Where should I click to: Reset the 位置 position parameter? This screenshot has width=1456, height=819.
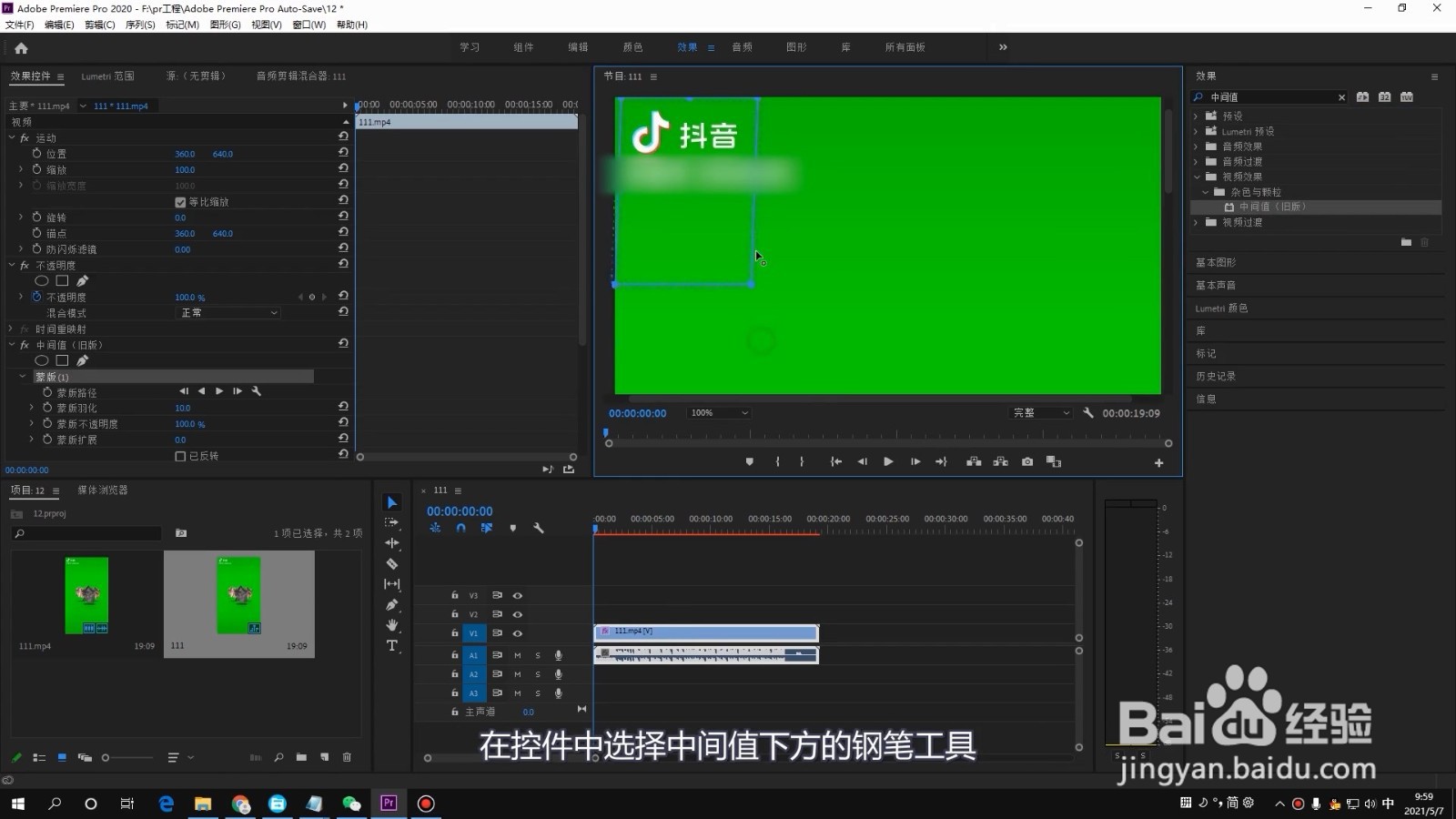coord(343,154)
